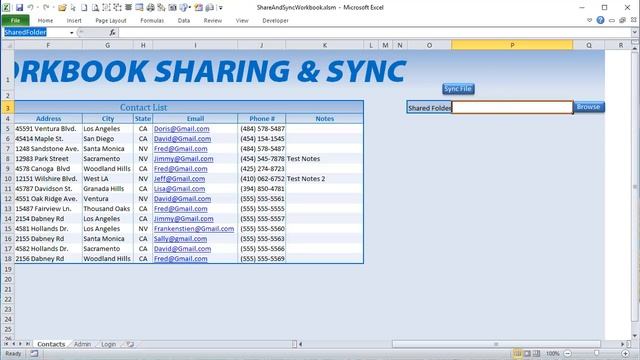
Task: Click the Print Preview icon
Action: 95,7
